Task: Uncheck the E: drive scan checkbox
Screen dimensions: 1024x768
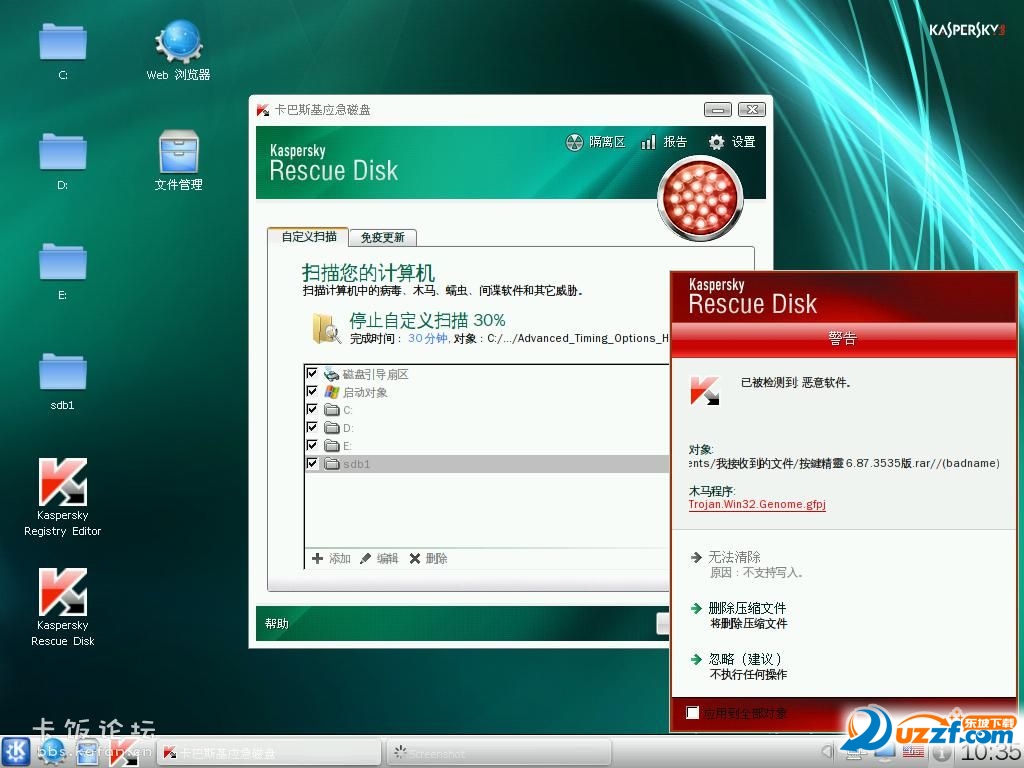Action: point(312,445)
